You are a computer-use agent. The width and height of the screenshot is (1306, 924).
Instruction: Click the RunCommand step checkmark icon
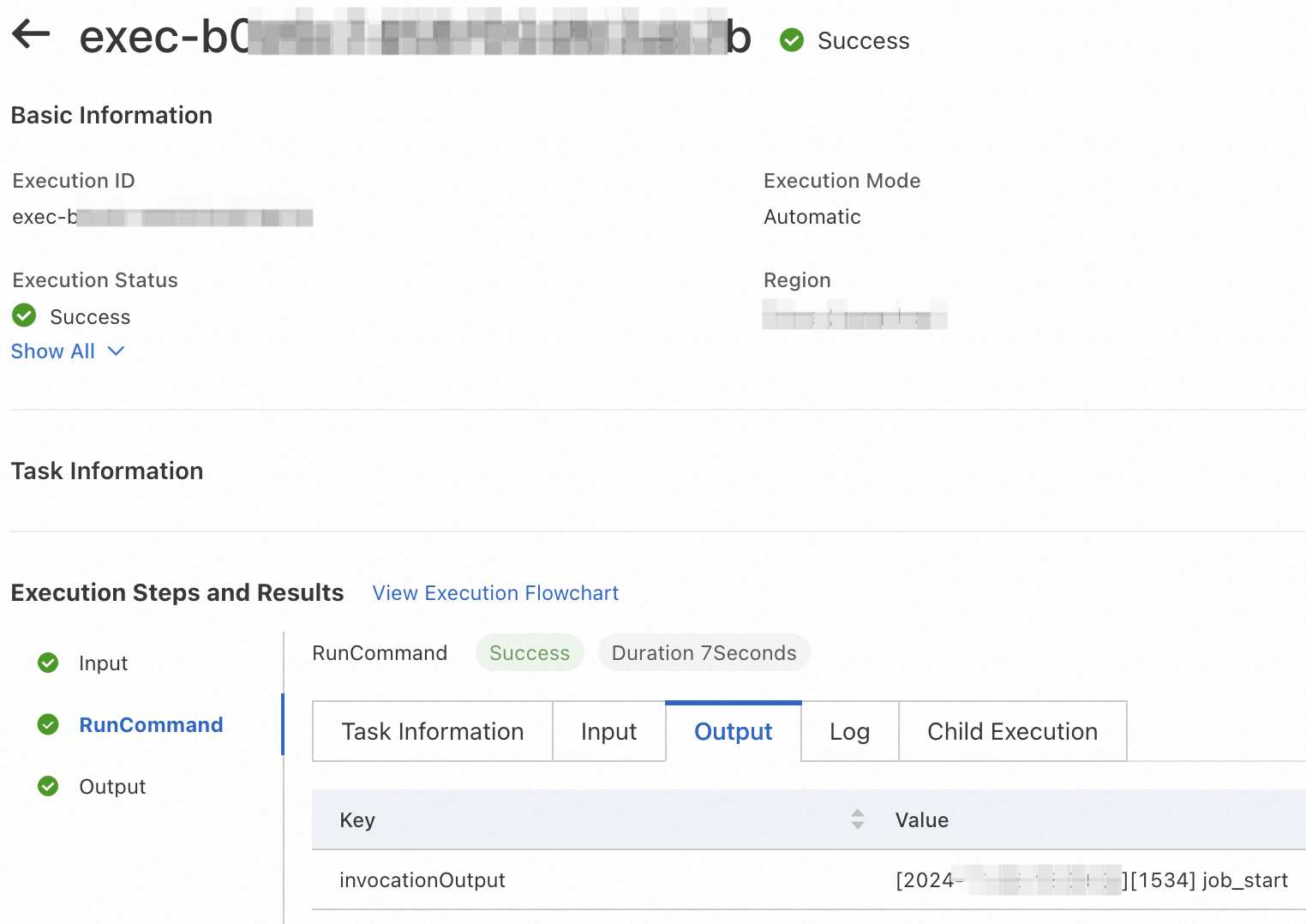coord(48,724)
